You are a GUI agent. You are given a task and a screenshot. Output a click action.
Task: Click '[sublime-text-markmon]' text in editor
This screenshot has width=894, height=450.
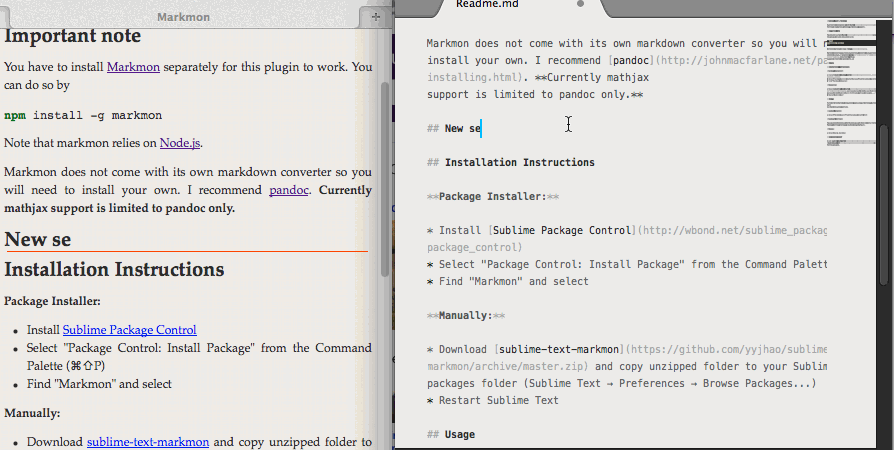pyautogui.click(x=559, y=349)
